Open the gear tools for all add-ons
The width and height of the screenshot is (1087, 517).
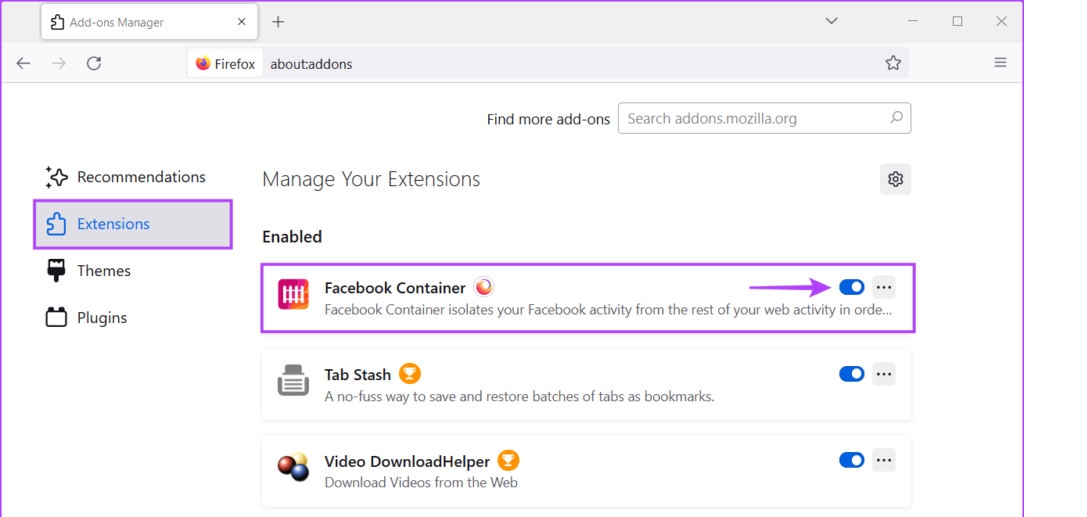coord(896,179)
